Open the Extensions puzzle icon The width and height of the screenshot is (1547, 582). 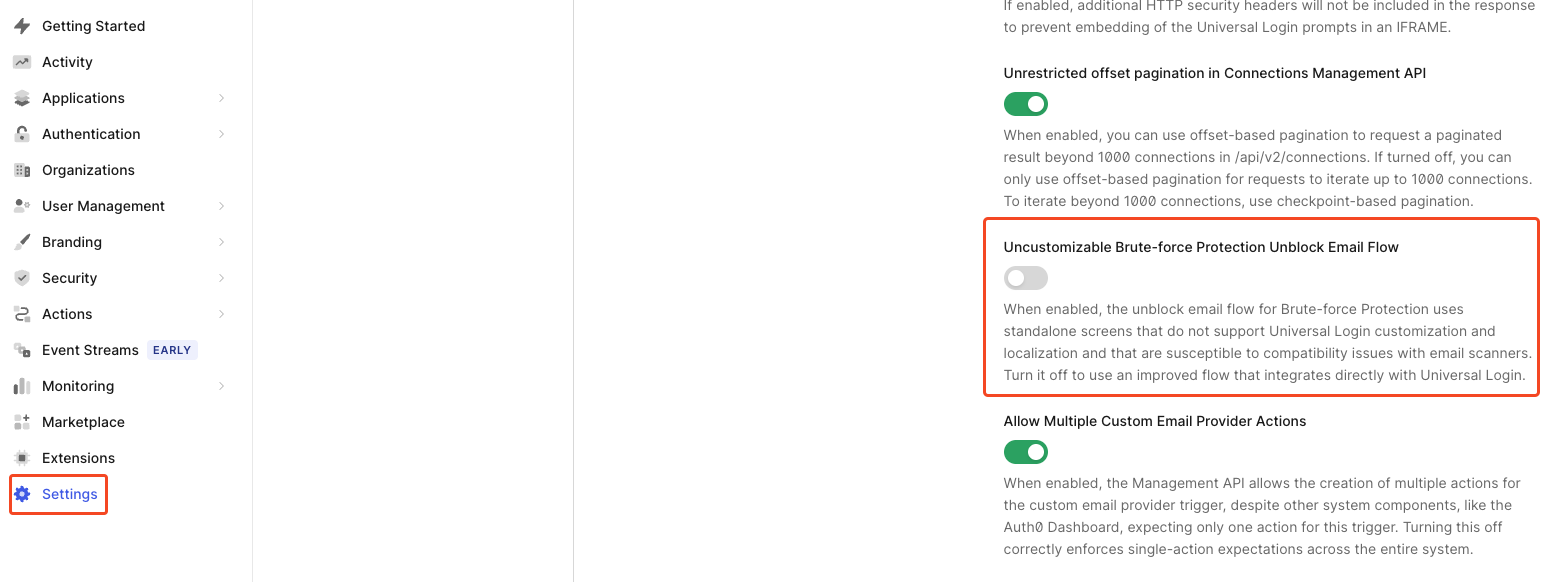click(x=21, y=457)
